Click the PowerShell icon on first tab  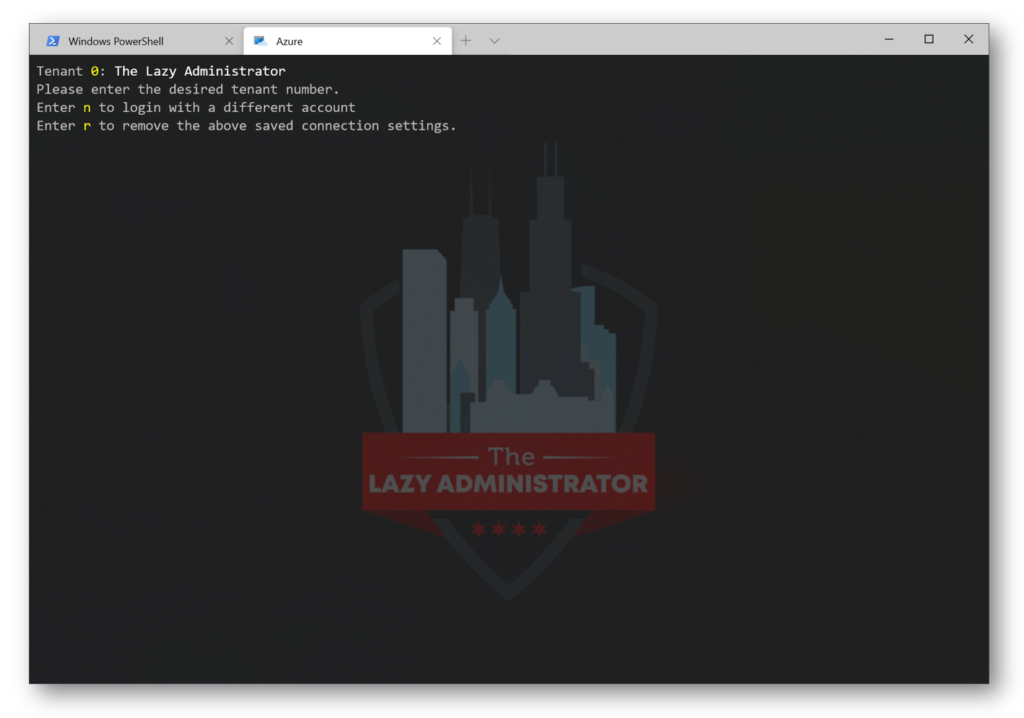(53, 41)
